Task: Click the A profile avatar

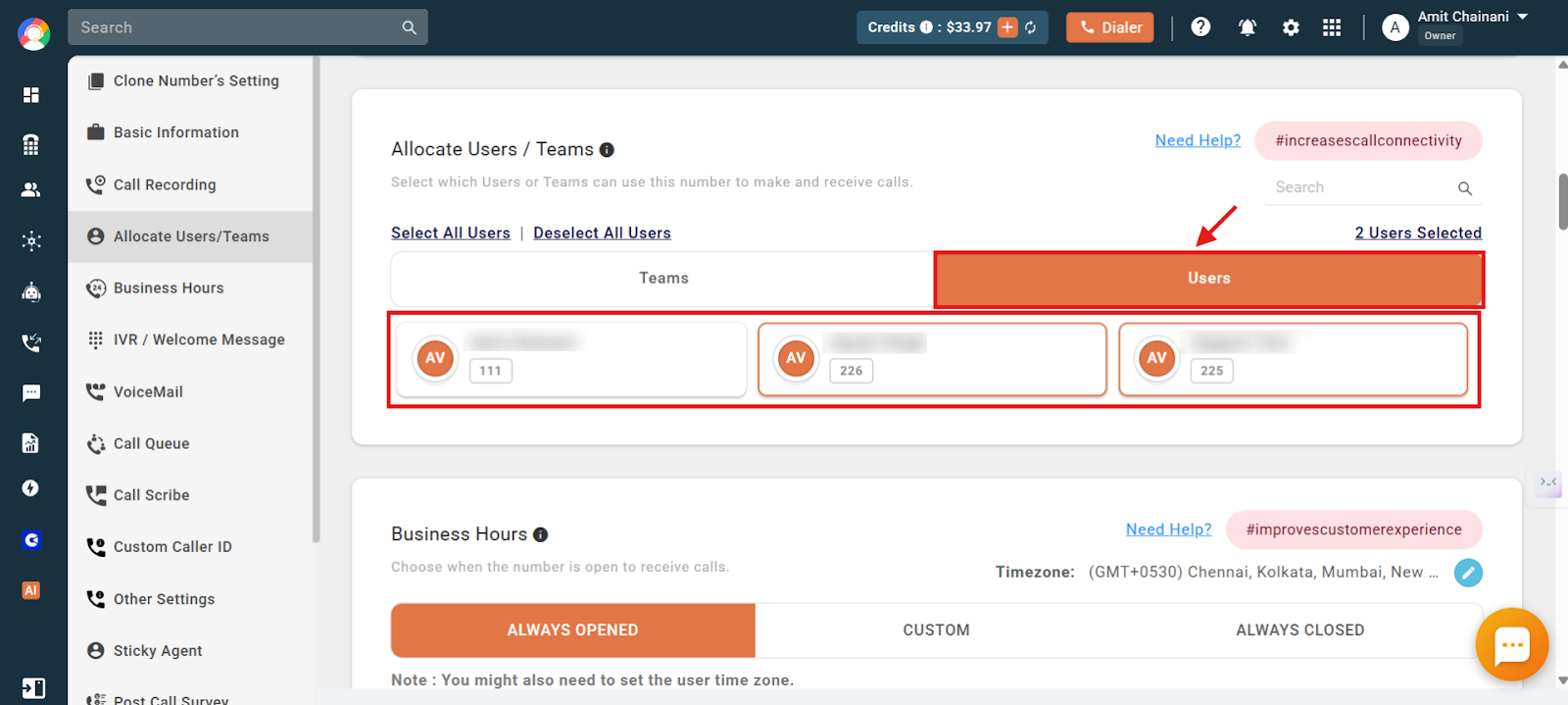Action: 1396,27
